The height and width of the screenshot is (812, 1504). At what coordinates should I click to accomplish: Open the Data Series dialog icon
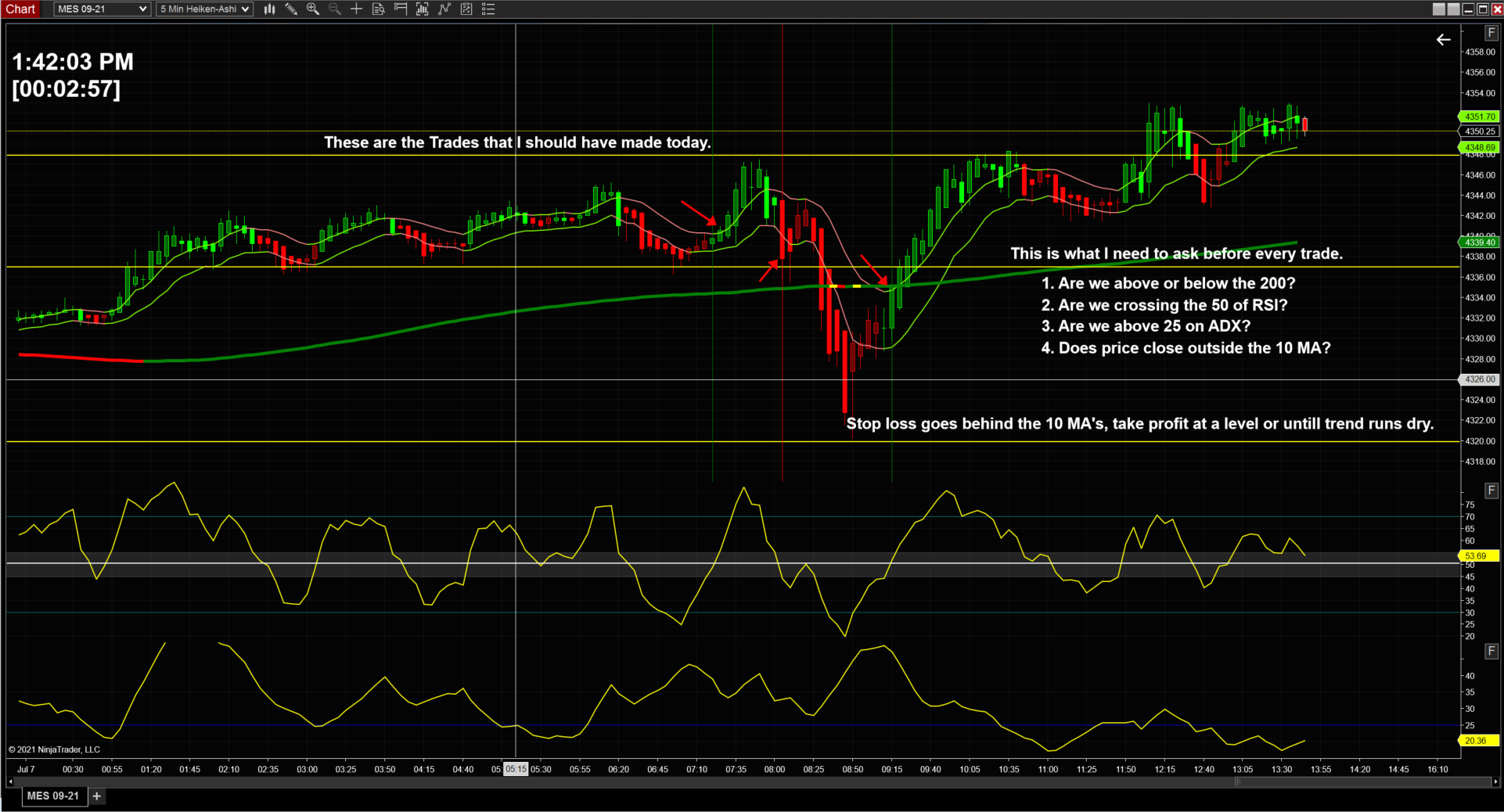[x=423, y=9]
